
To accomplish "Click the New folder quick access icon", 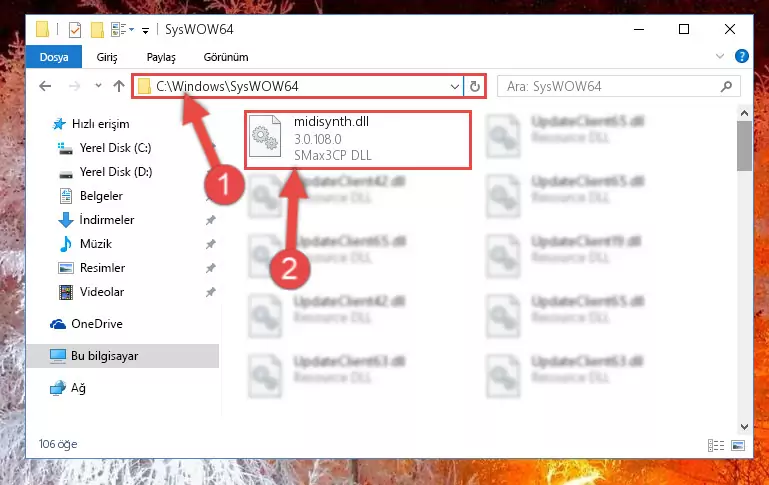I will click(x=97, y=30).
